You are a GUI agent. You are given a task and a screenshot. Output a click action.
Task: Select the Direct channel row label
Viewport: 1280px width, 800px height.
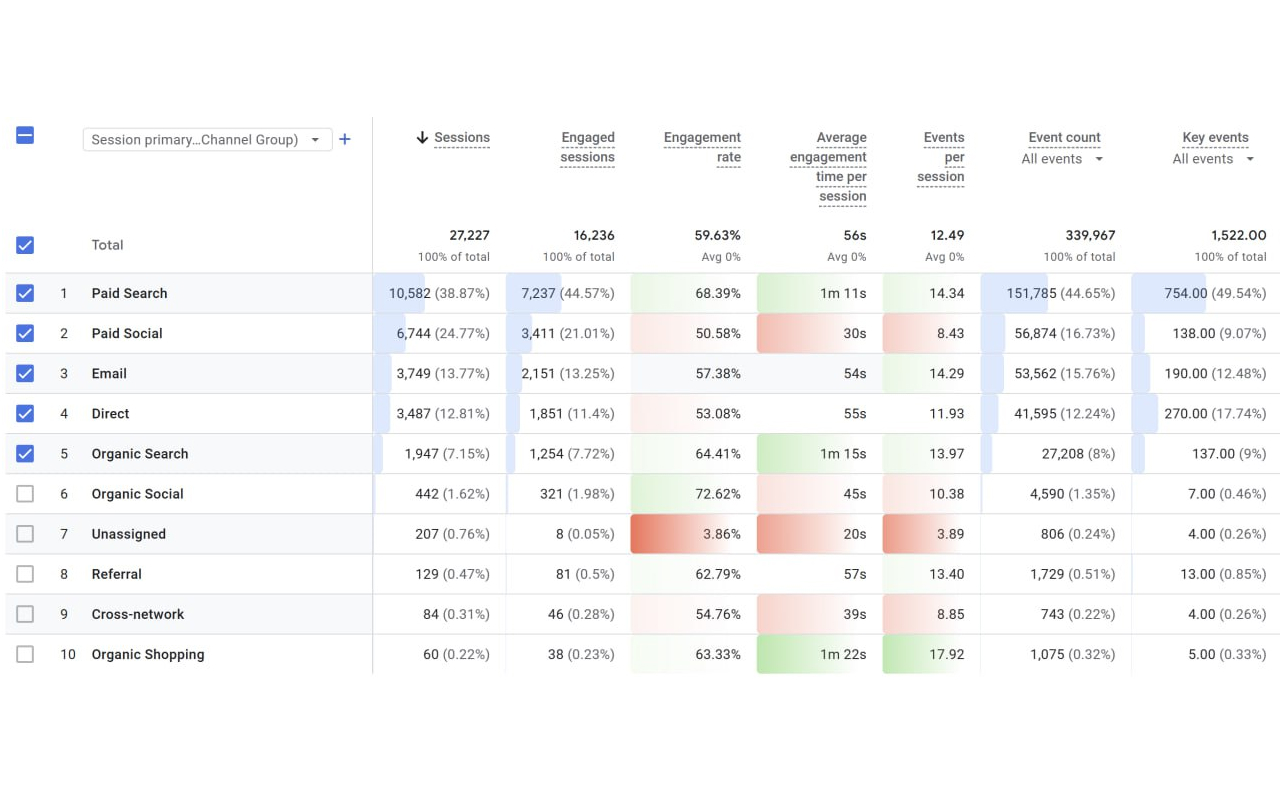click(x=110, y=413)
